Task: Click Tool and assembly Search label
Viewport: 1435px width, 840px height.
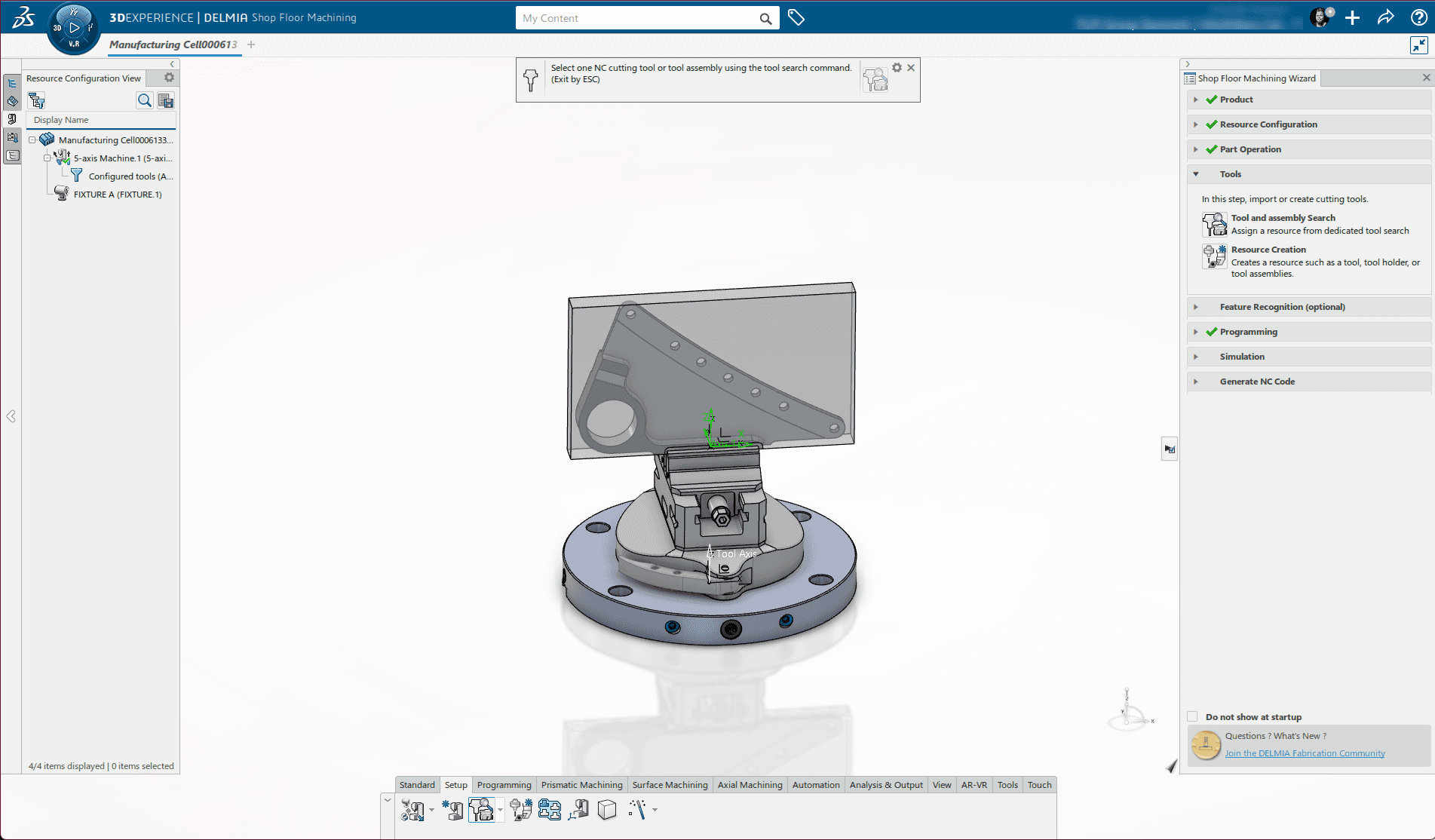Action: coord(1283,218)
